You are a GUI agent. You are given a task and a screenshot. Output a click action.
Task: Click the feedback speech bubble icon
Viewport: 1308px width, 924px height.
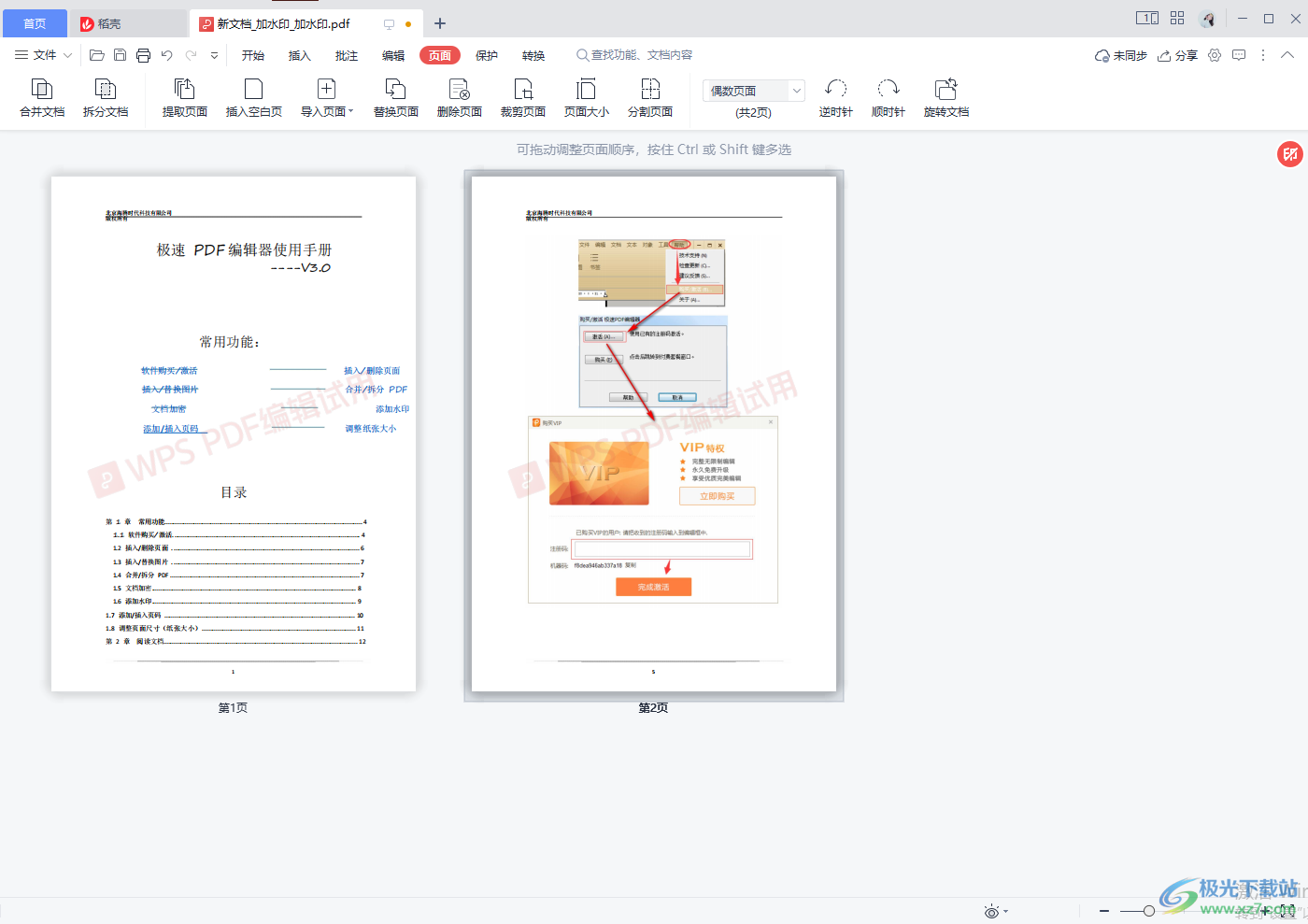tap(1239, 55)
